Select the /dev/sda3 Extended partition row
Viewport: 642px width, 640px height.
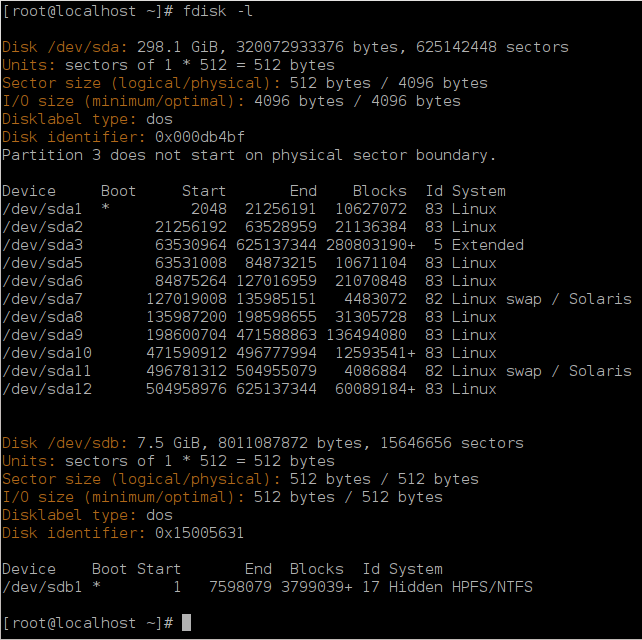263,245
